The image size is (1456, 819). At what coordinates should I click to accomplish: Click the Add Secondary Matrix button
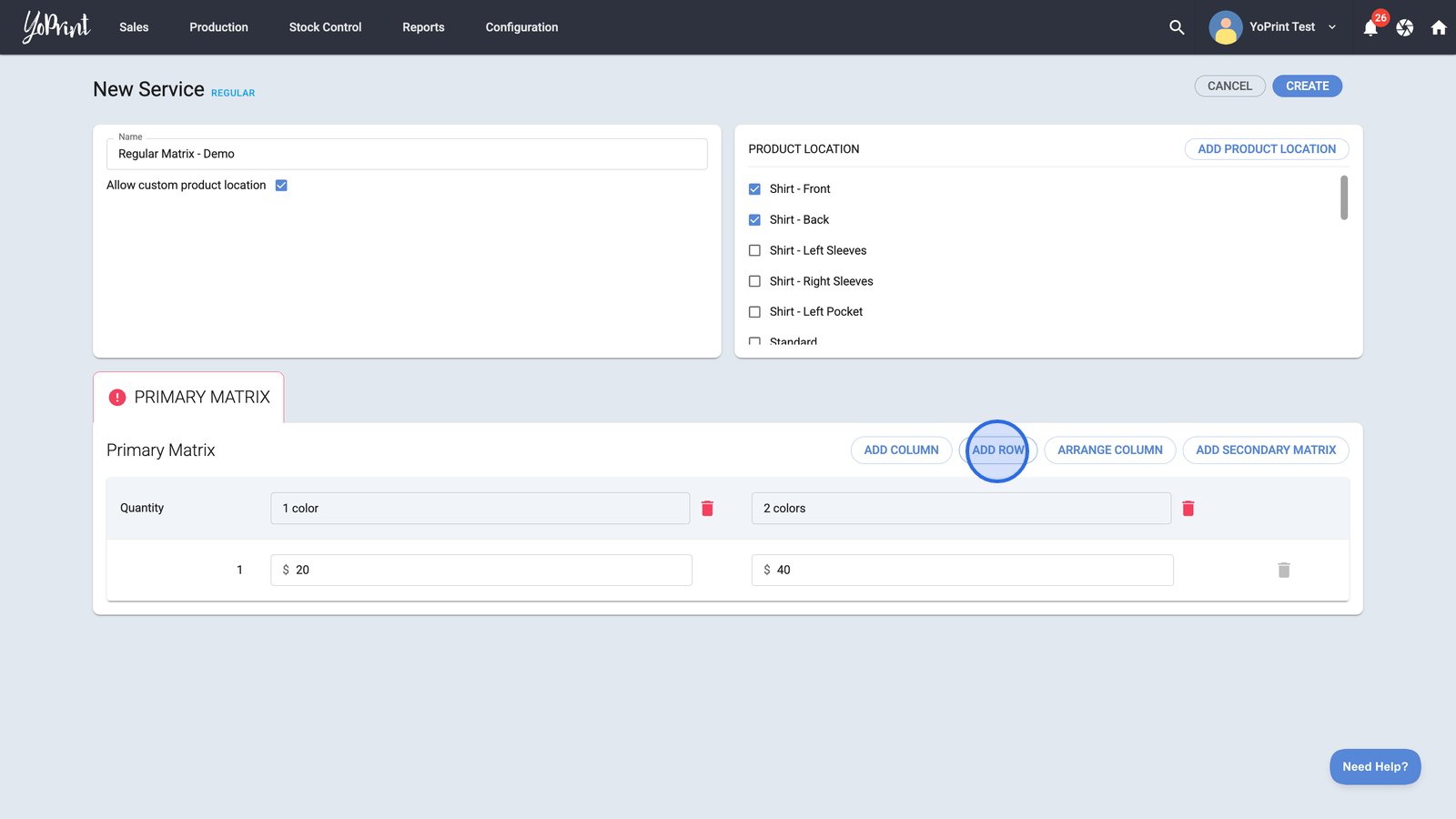[x=1265, y=450]
